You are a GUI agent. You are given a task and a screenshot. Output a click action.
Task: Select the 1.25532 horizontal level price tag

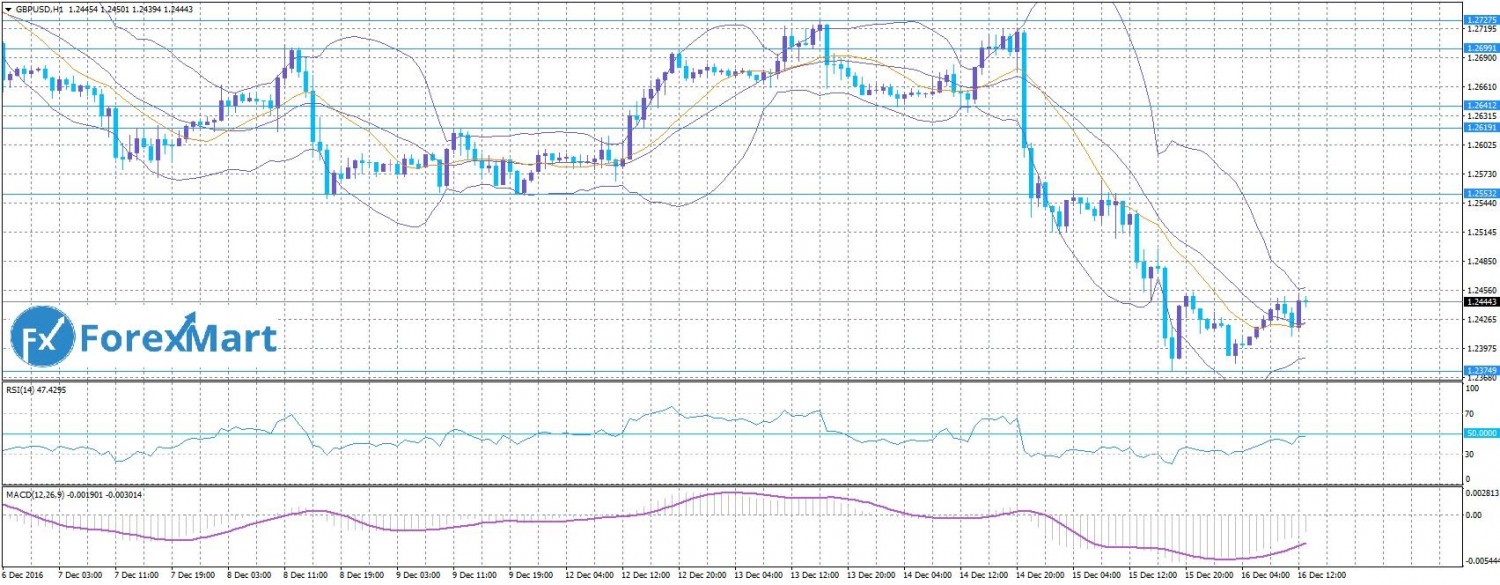point(1479,193)
